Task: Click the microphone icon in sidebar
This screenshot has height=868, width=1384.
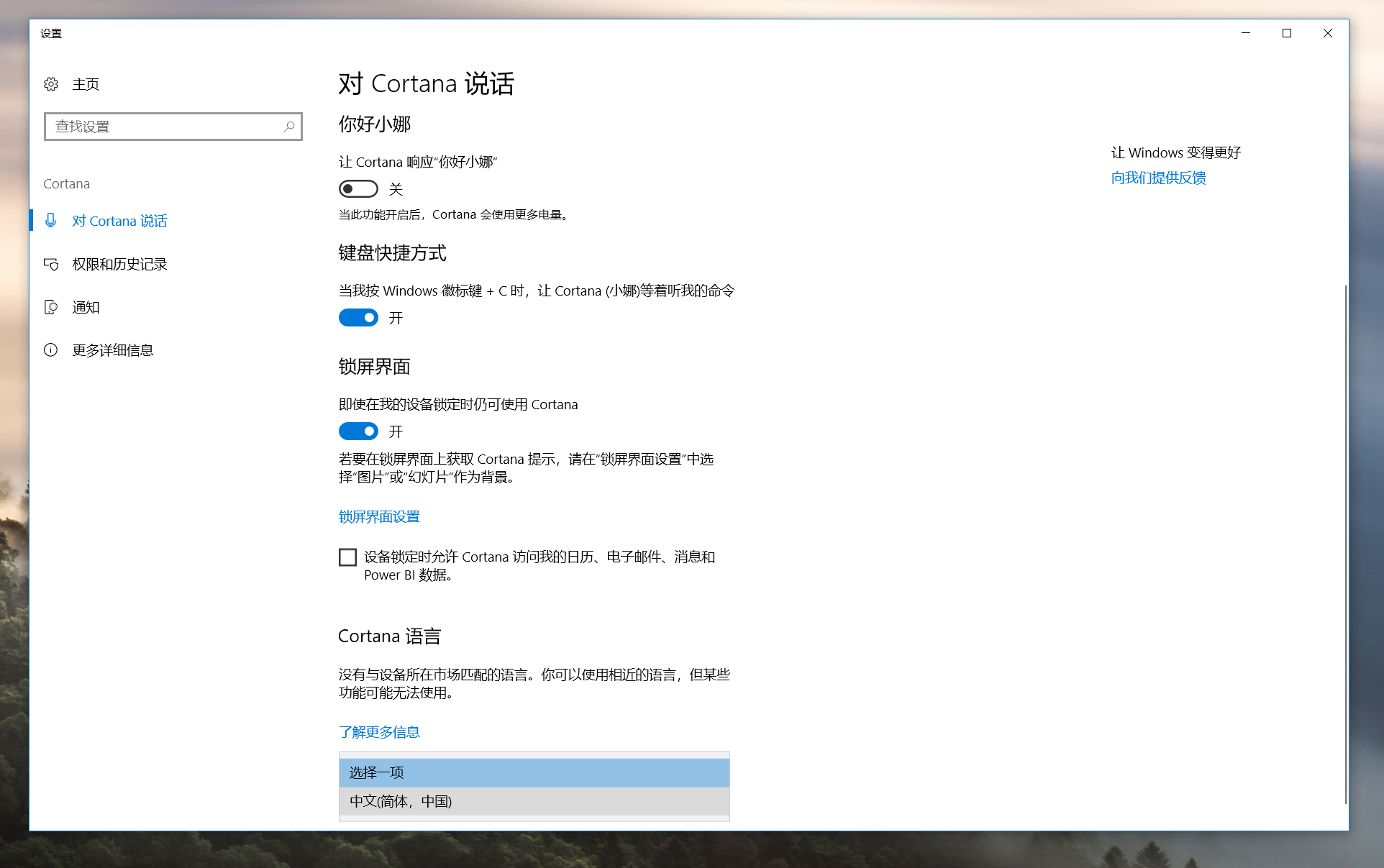Action: pos(51,220)
